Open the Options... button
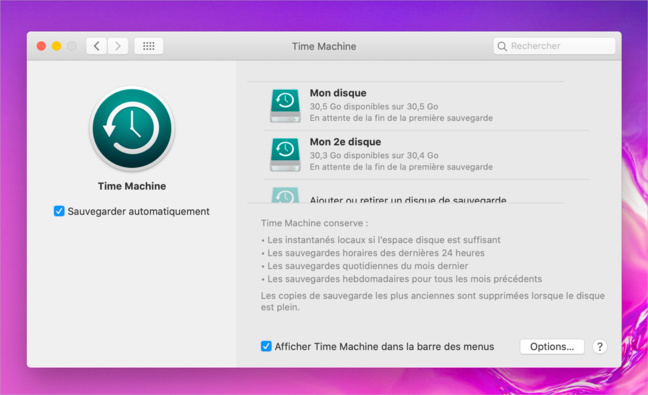 [x=552, y=347]
